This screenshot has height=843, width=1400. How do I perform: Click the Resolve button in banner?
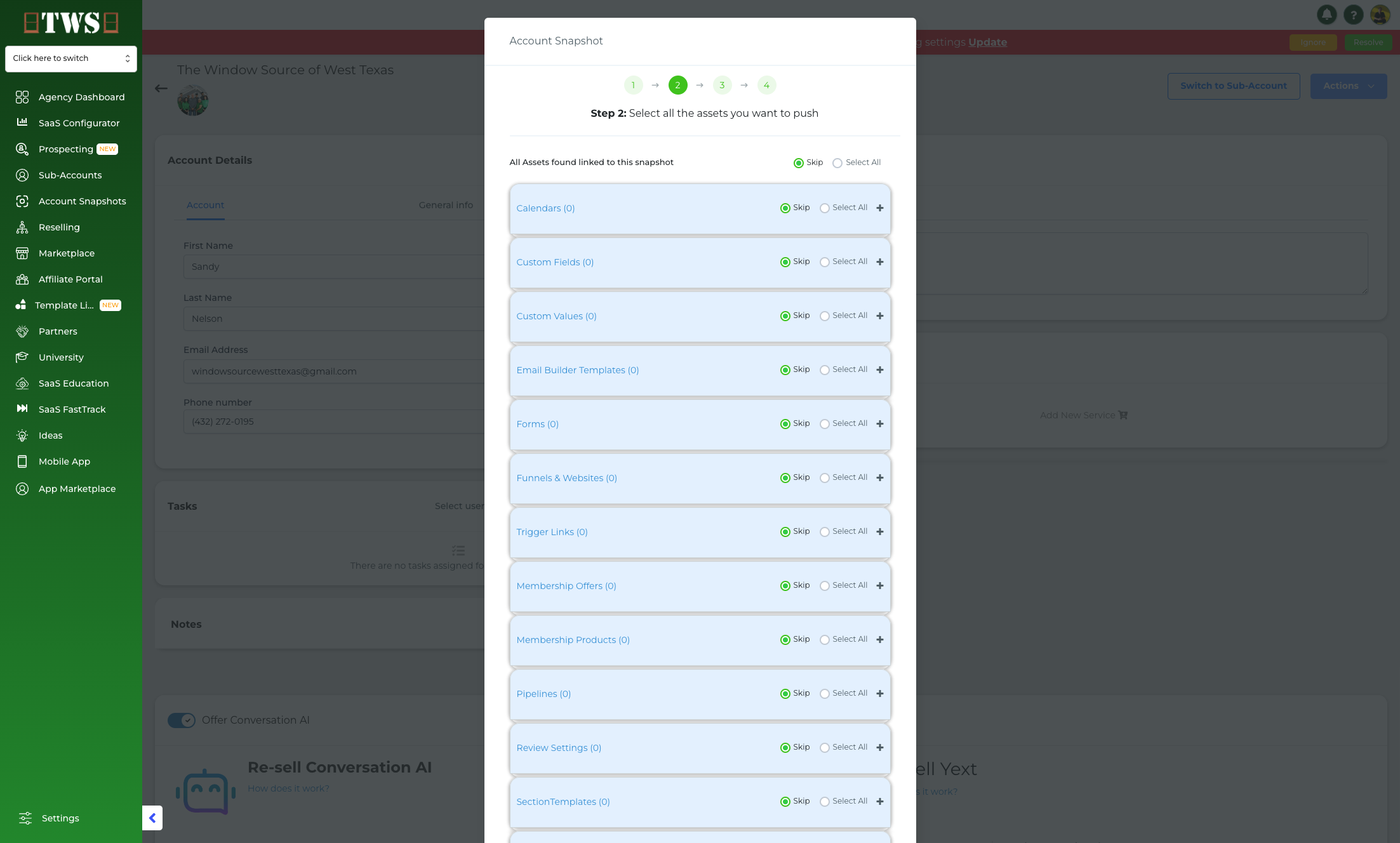click(x=1368, y=43)
